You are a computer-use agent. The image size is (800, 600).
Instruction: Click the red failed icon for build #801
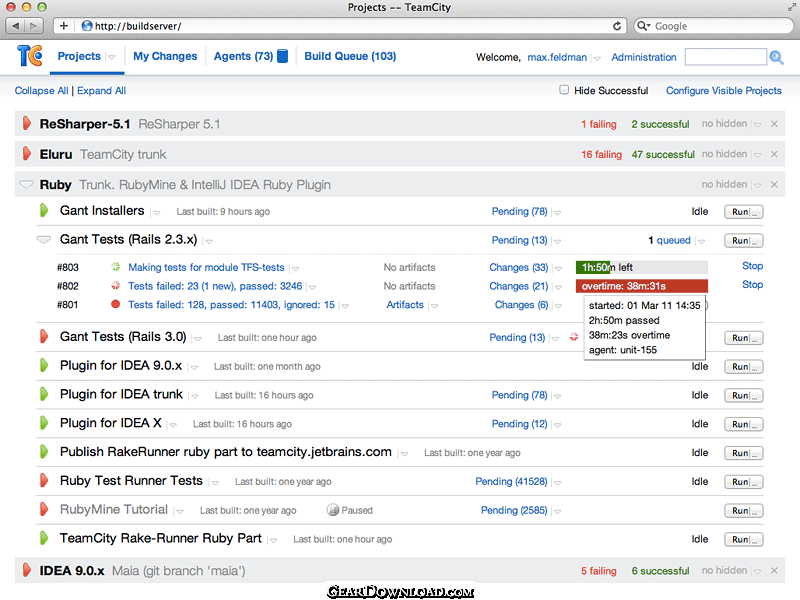pyautogui.click(x=116, y=305)
